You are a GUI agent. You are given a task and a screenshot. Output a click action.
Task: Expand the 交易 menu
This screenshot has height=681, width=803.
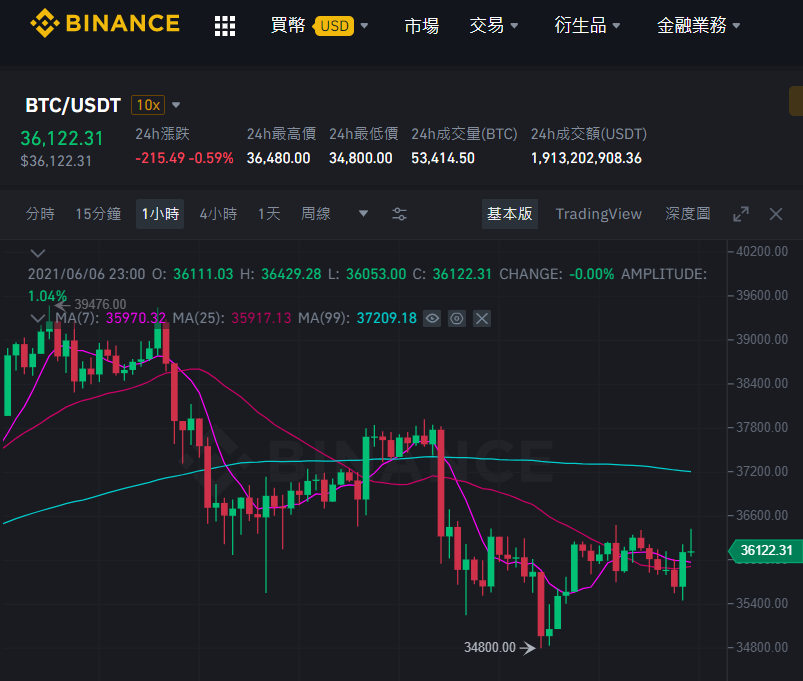pos(494,26)
